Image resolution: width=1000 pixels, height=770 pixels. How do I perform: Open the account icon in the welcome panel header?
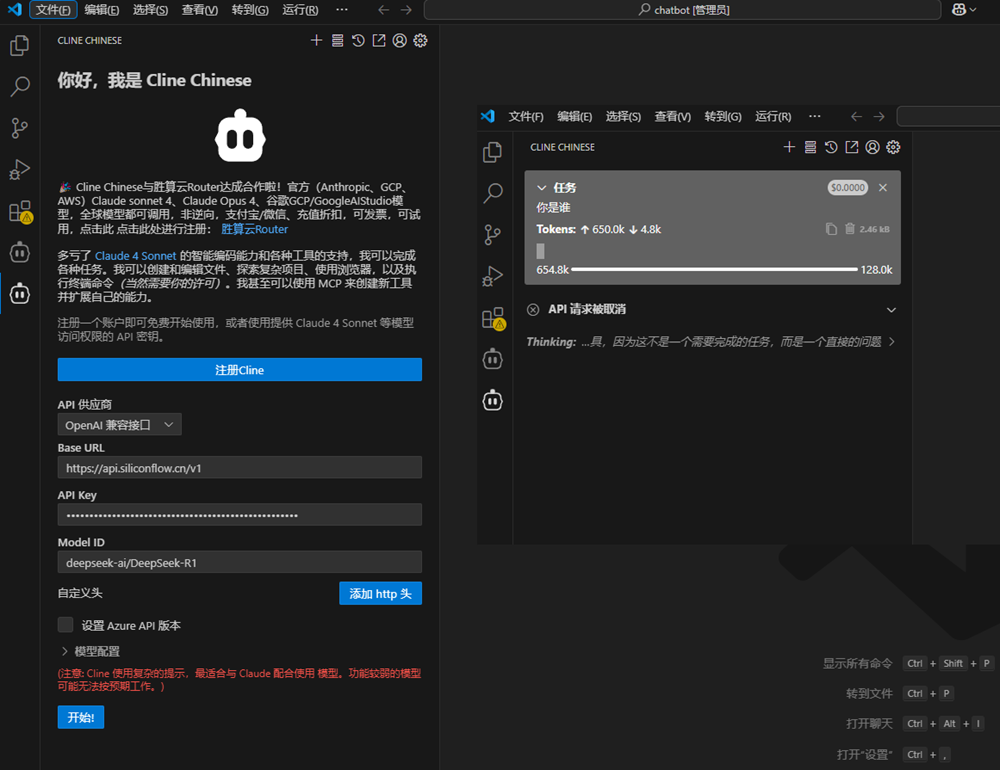[x=400, y=40]
